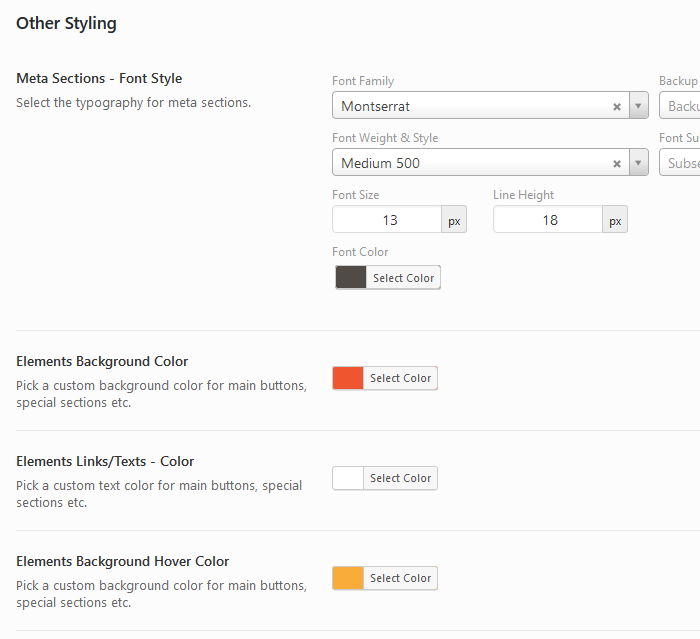Click the Medium 500 font weight field

coord(470,163)
